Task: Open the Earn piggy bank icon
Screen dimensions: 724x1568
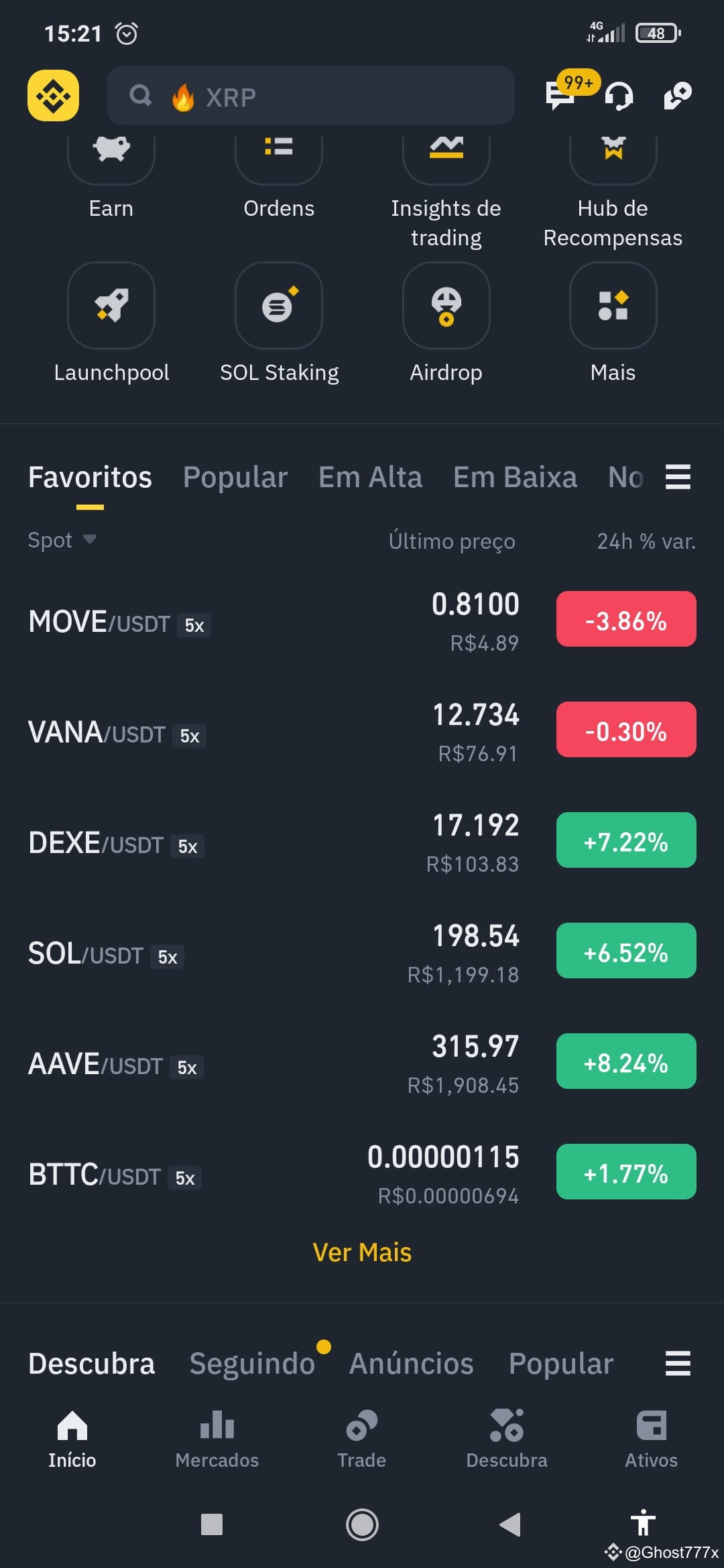Action: tap(111, 154)
